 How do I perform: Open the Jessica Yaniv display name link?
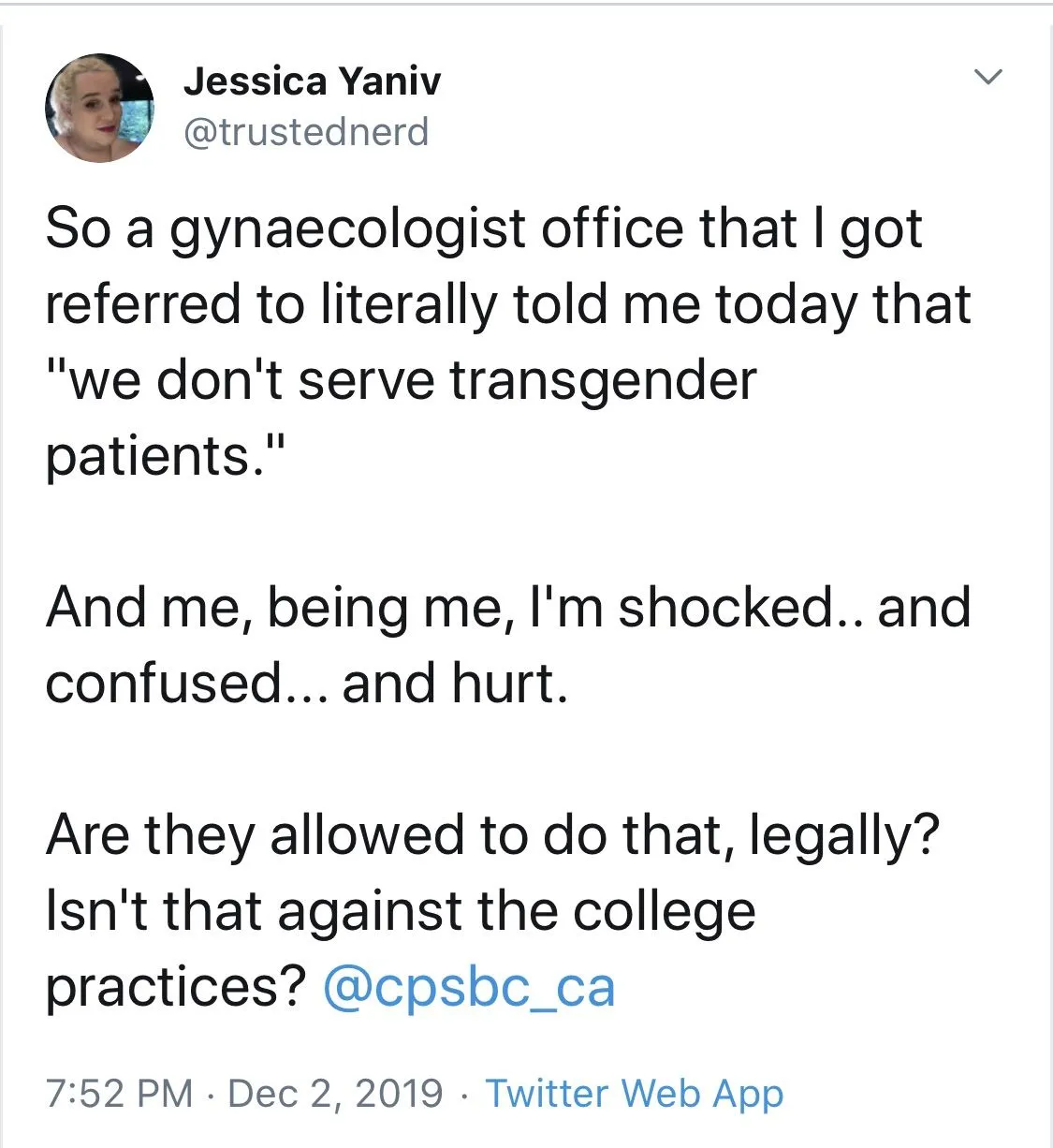312,81
